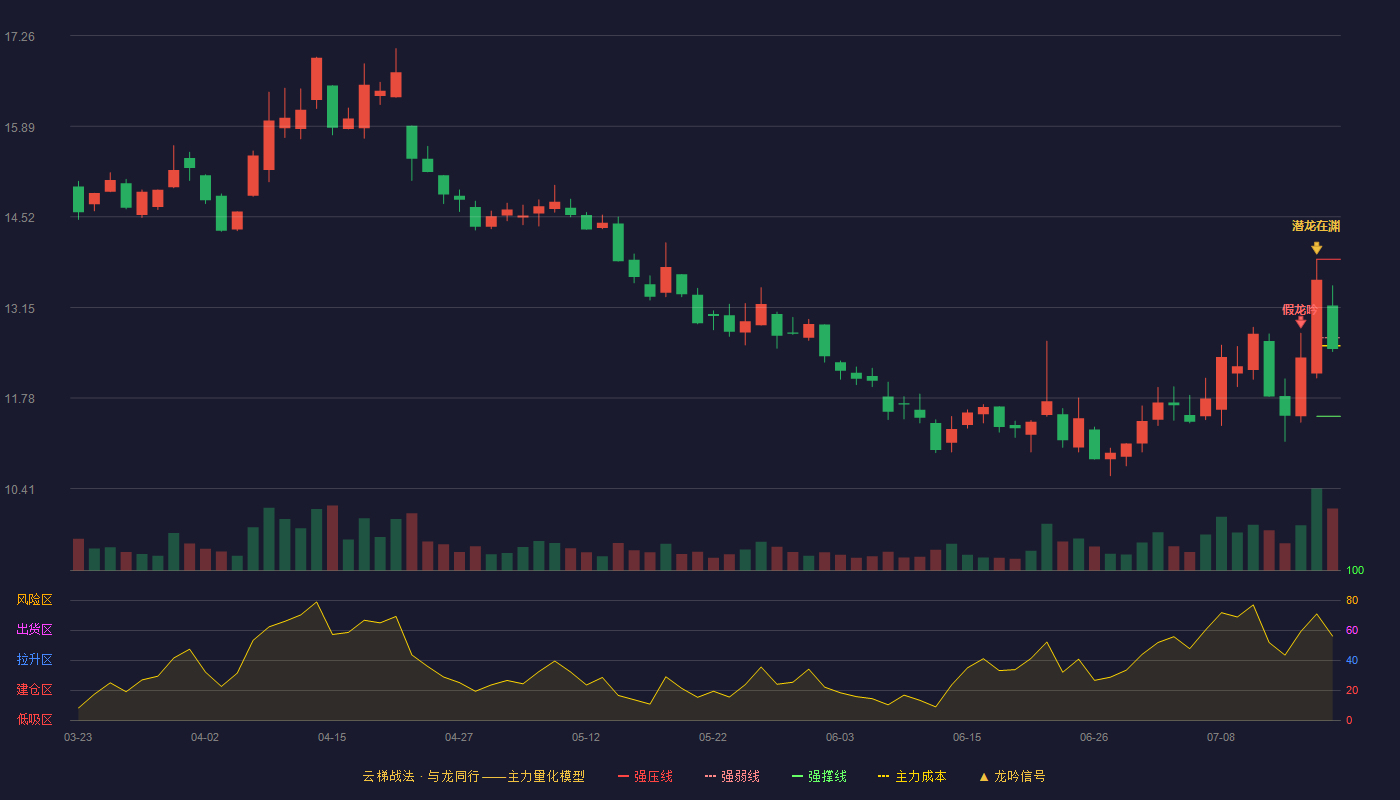Viewport: 1400px width, 800px height.
Task: Click the 40 indicator scale value
Action: click(1352, 660)
